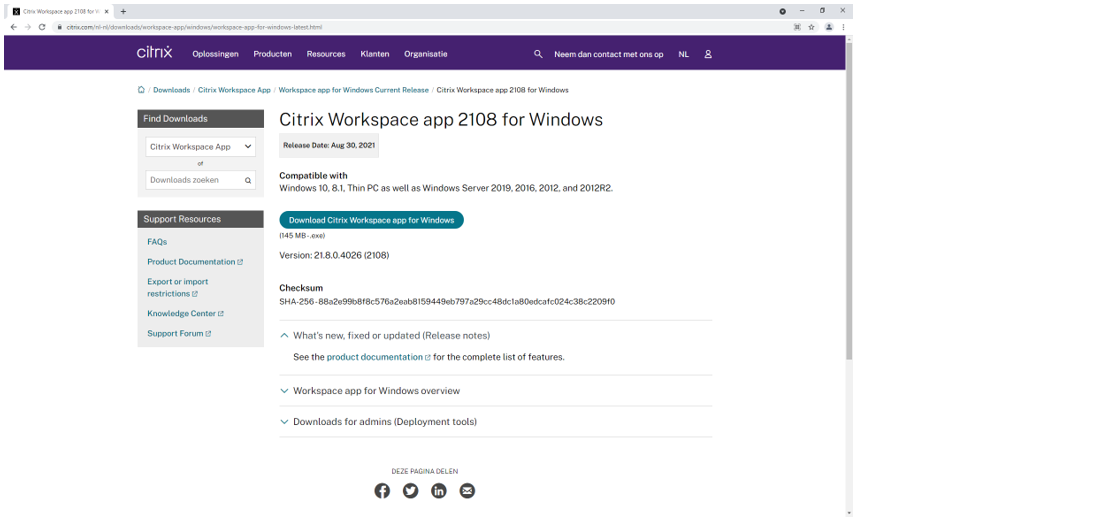
Task: Click the home icon in the breadcrumb
Action: (x=142, y=90)
